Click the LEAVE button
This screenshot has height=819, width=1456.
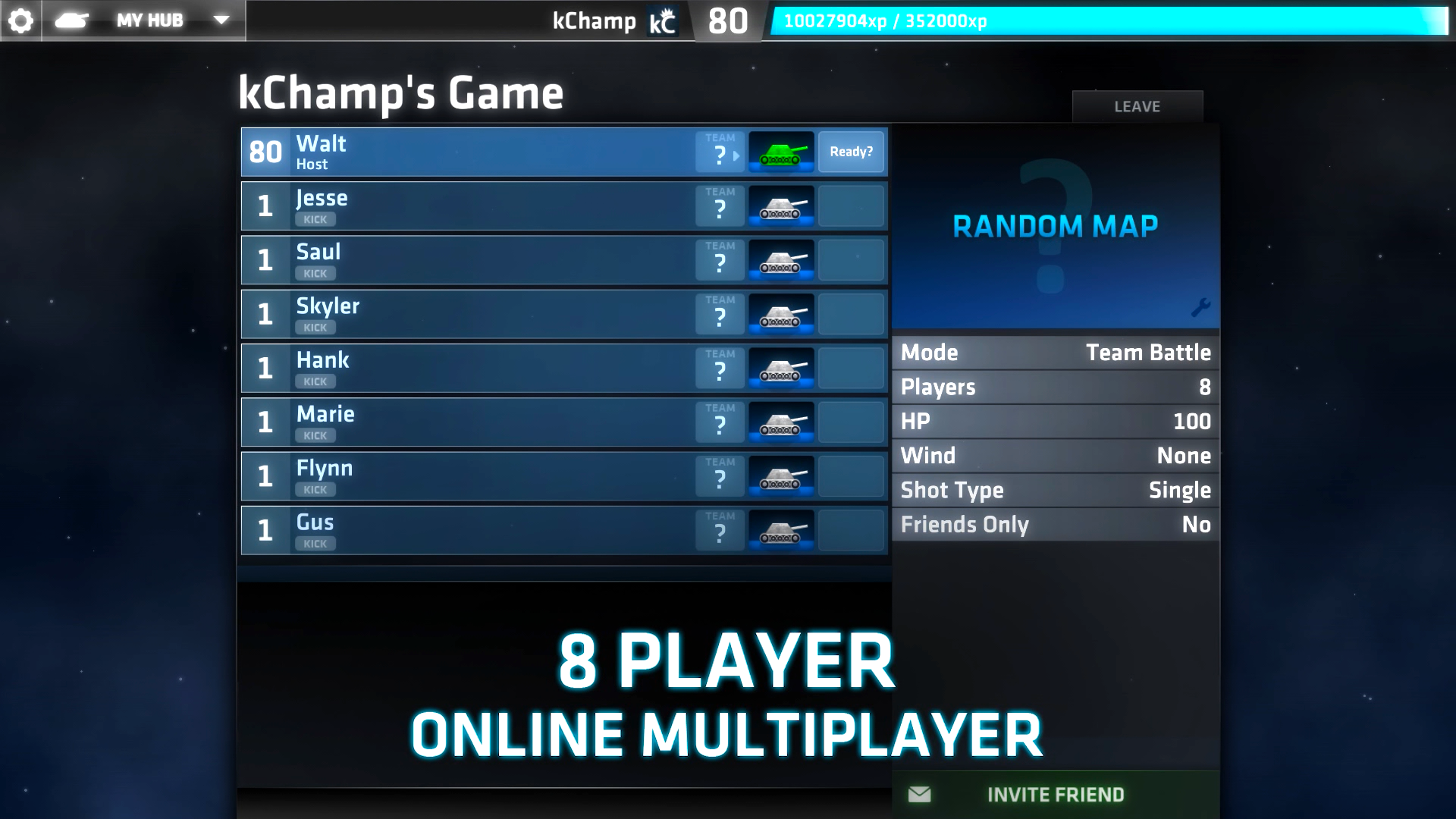coord(1137,106)
